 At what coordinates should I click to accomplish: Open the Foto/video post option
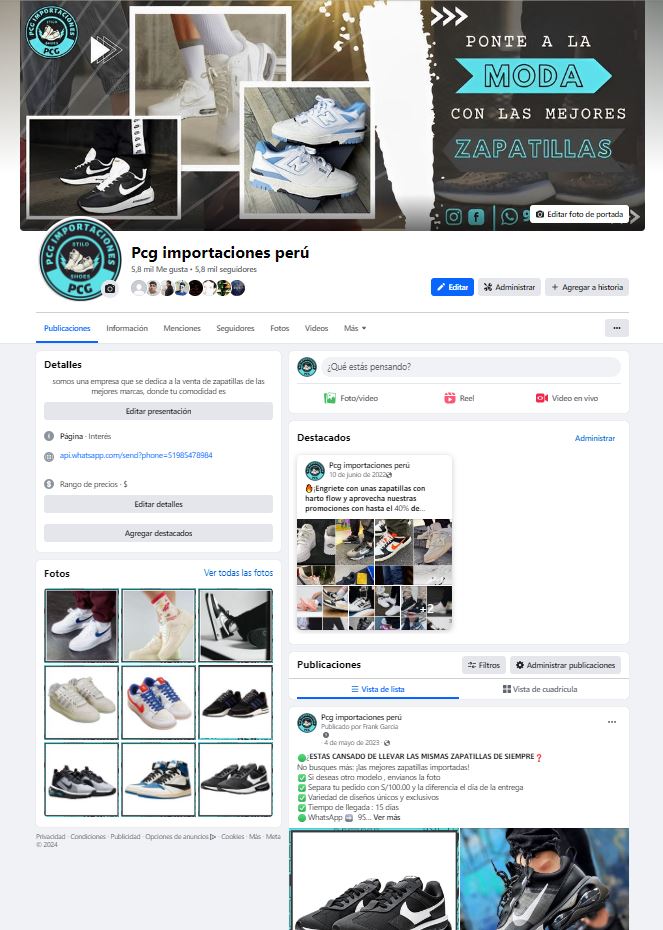point(351,398)
